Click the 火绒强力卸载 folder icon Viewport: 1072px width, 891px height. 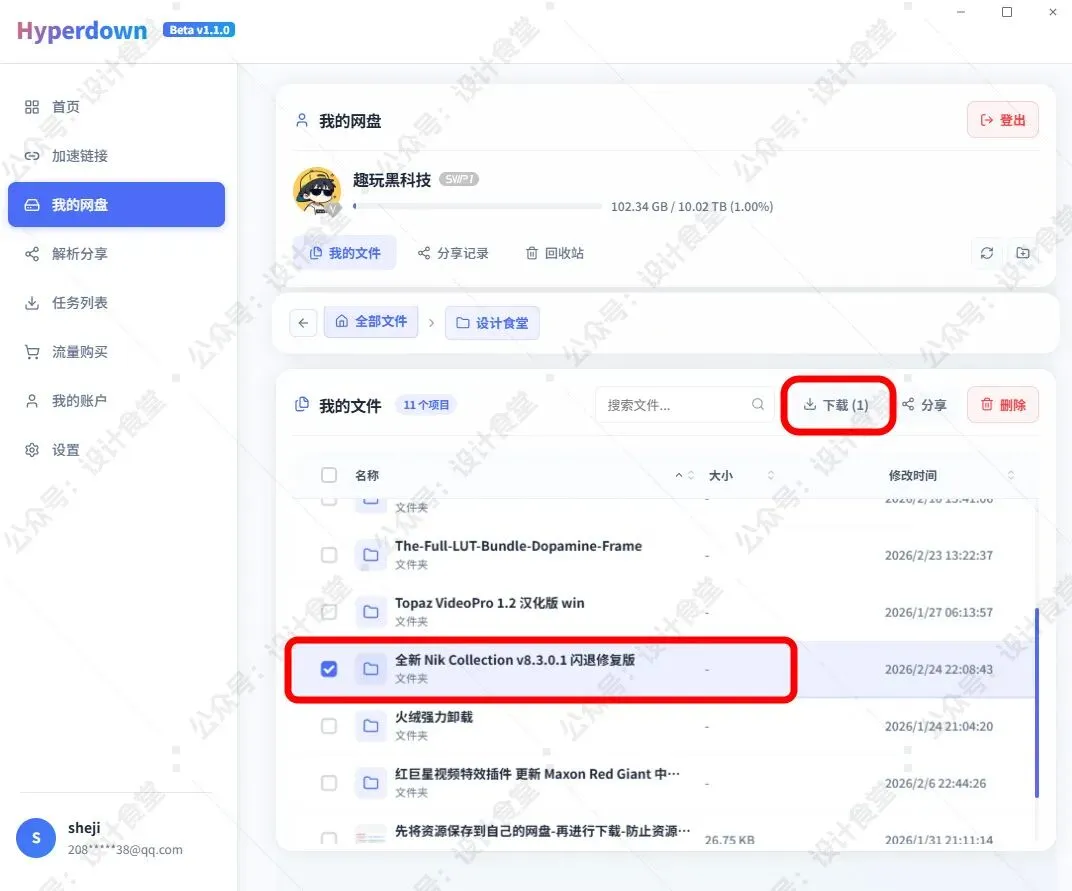click(x=371, y=726)
